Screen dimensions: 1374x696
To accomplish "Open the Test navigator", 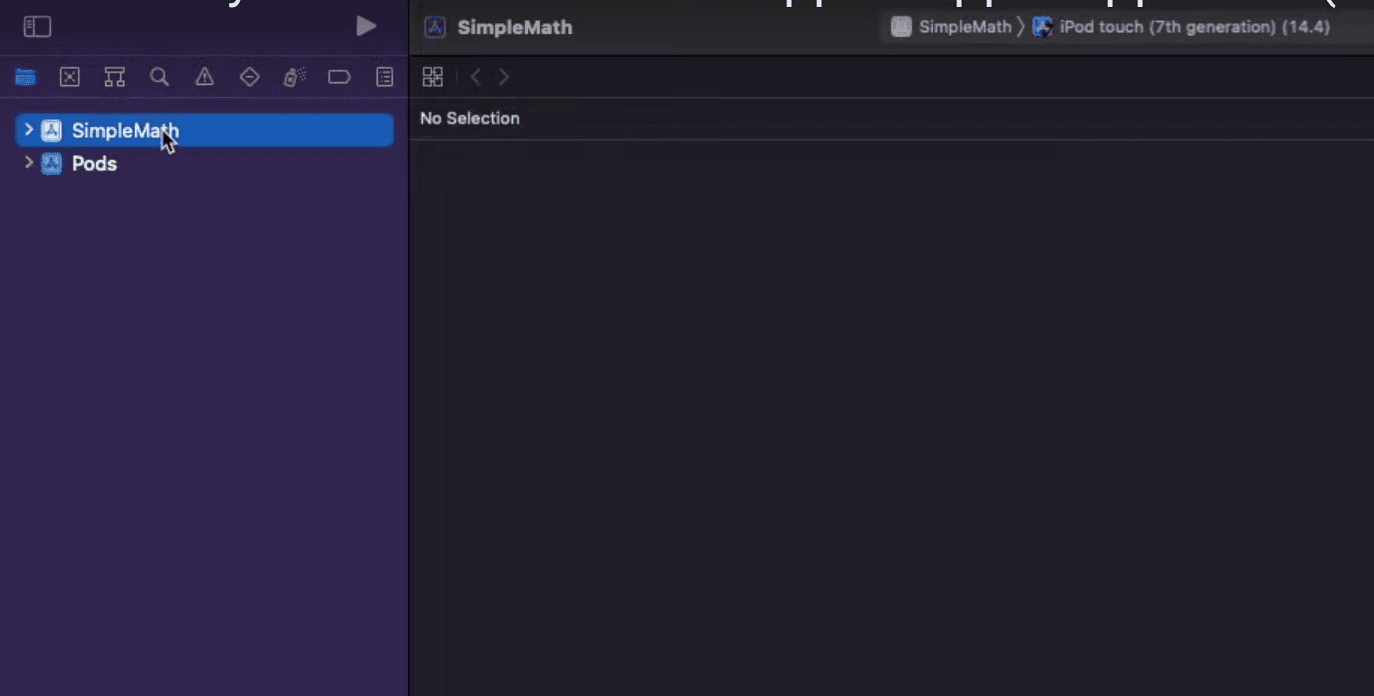I will tap(249, 76).
